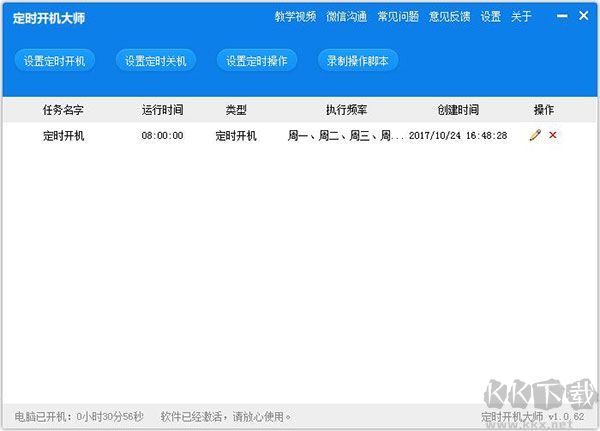Open the 教学视频 tutorial link
This screenshot has height=431, width=600.
295,17
